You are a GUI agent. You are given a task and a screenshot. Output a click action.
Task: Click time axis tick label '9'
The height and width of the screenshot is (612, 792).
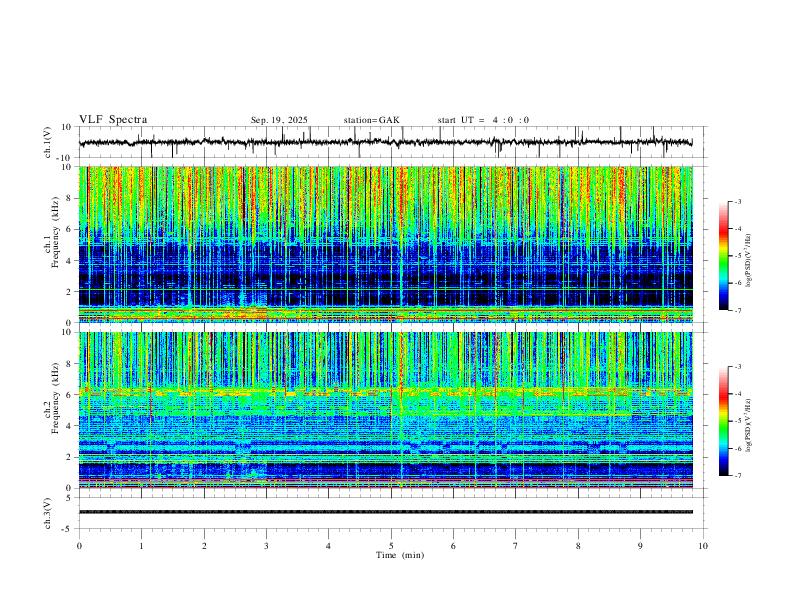click(640, 546)
